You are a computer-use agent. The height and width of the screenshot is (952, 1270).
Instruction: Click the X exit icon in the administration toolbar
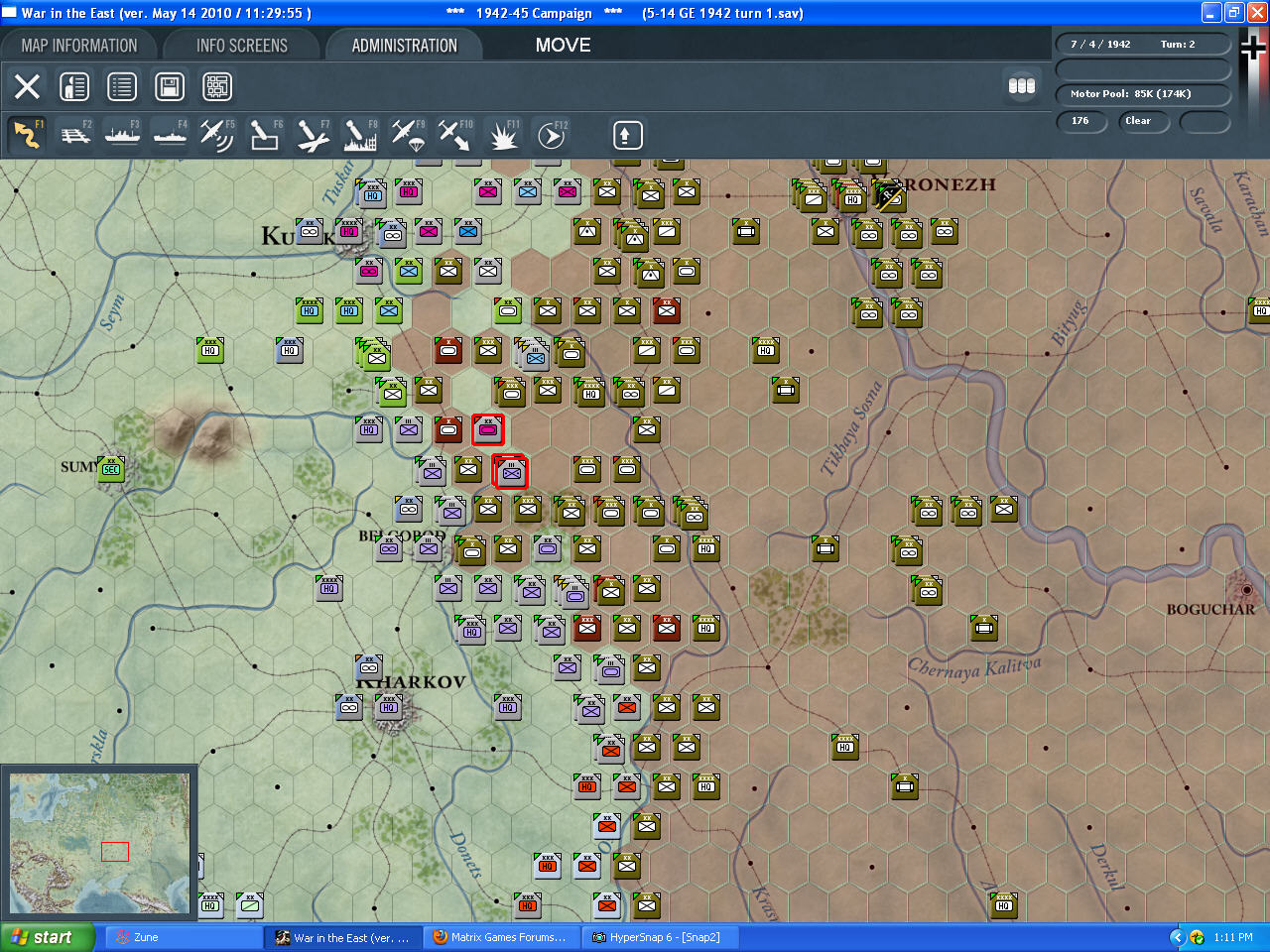coord(28,87)
